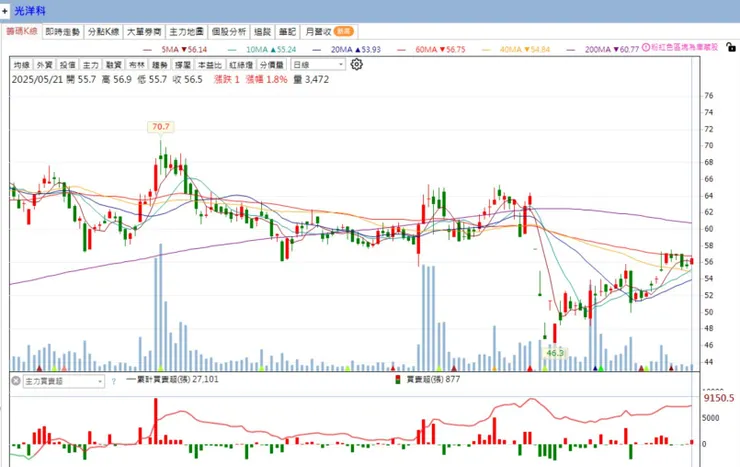This screenshot has height=467, width=740.
Task: Switch to the 個股分析 tab
Action: (229, 32)
